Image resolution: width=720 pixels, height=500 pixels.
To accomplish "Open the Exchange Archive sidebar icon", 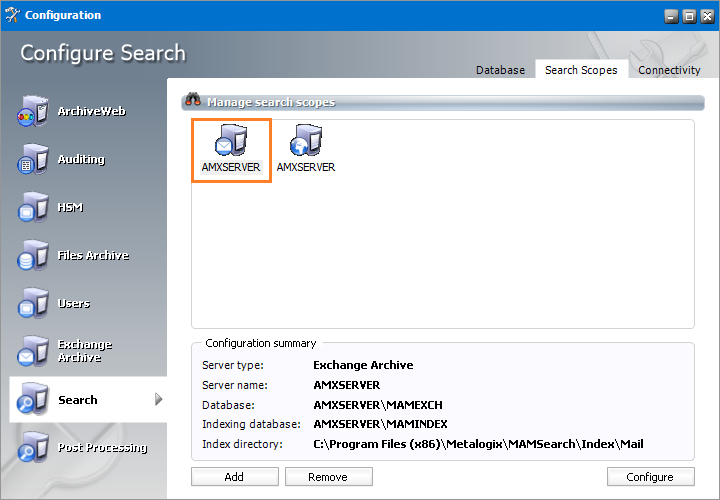I will pyautogui.click(x=33, y=351).
